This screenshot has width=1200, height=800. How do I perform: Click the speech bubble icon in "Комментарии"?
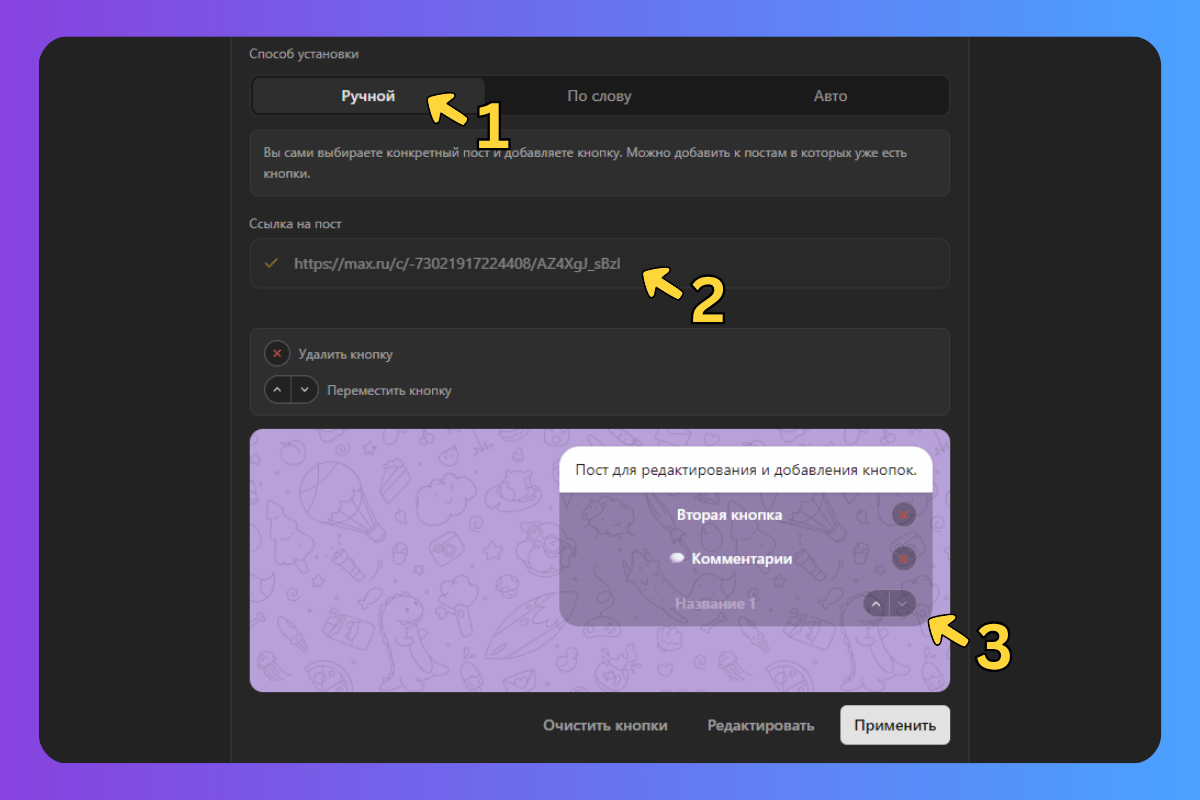coord(678,559)
